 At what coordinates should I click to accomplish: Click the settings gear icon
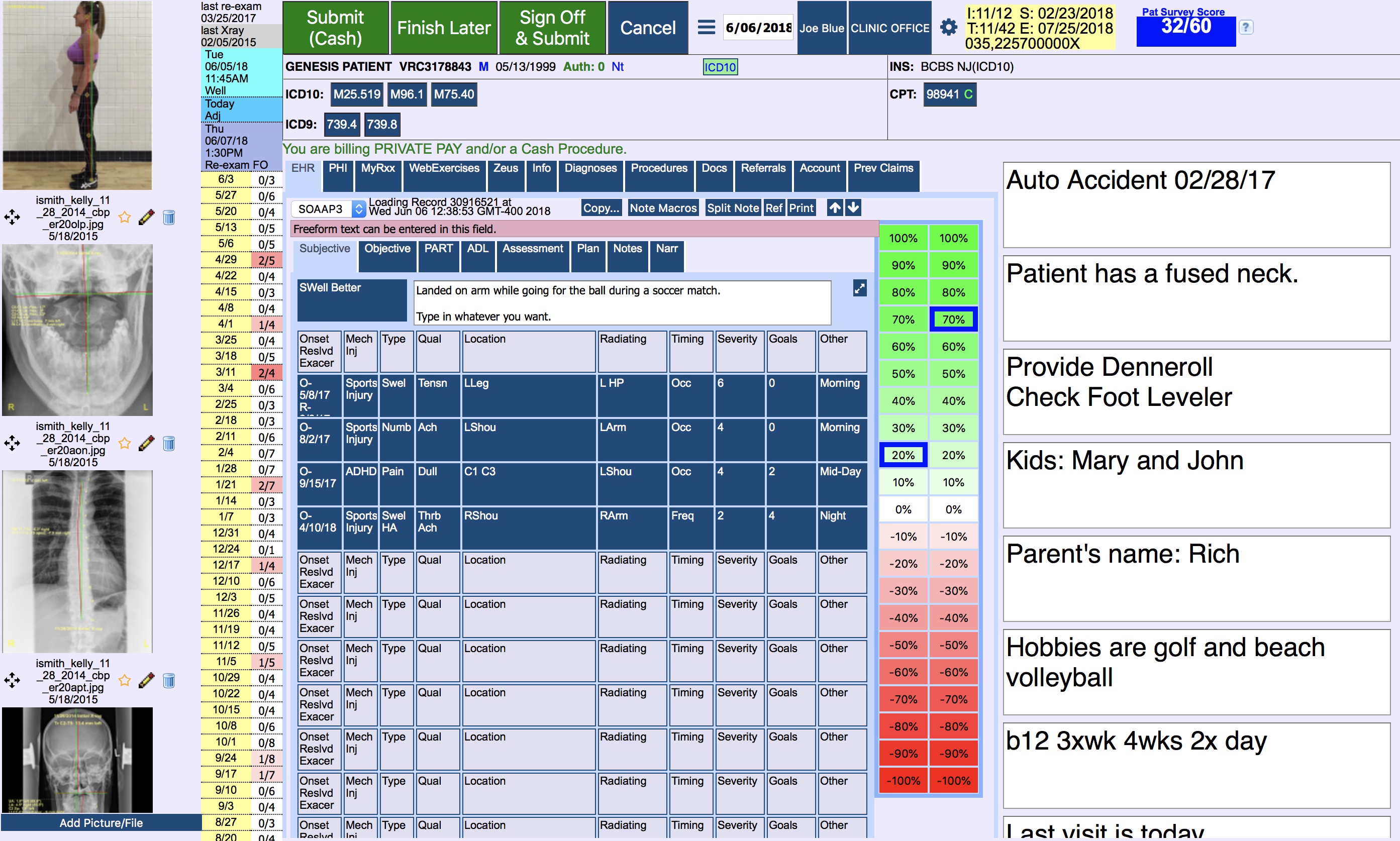pos(948,27)
